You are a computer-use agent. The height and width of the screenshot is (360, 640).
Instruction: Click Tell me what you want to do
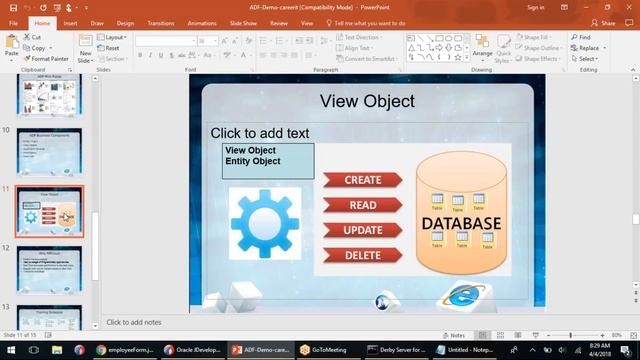click(366, 23)
